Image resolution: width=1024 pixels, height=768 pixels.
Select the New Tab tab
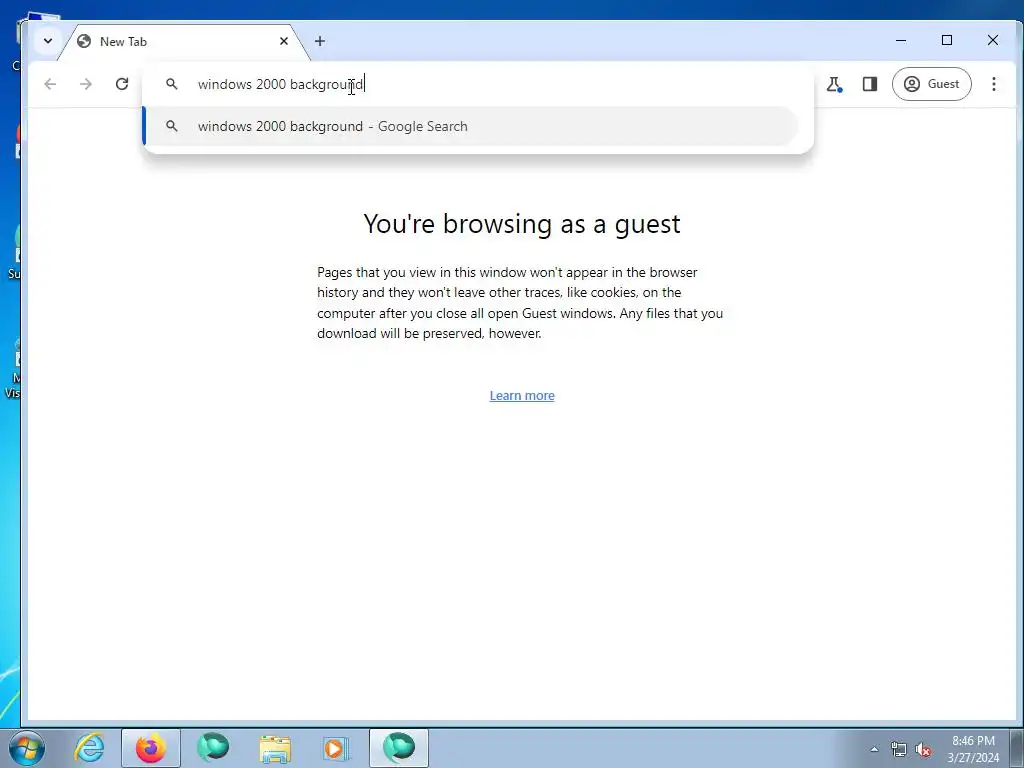point(183,41)
